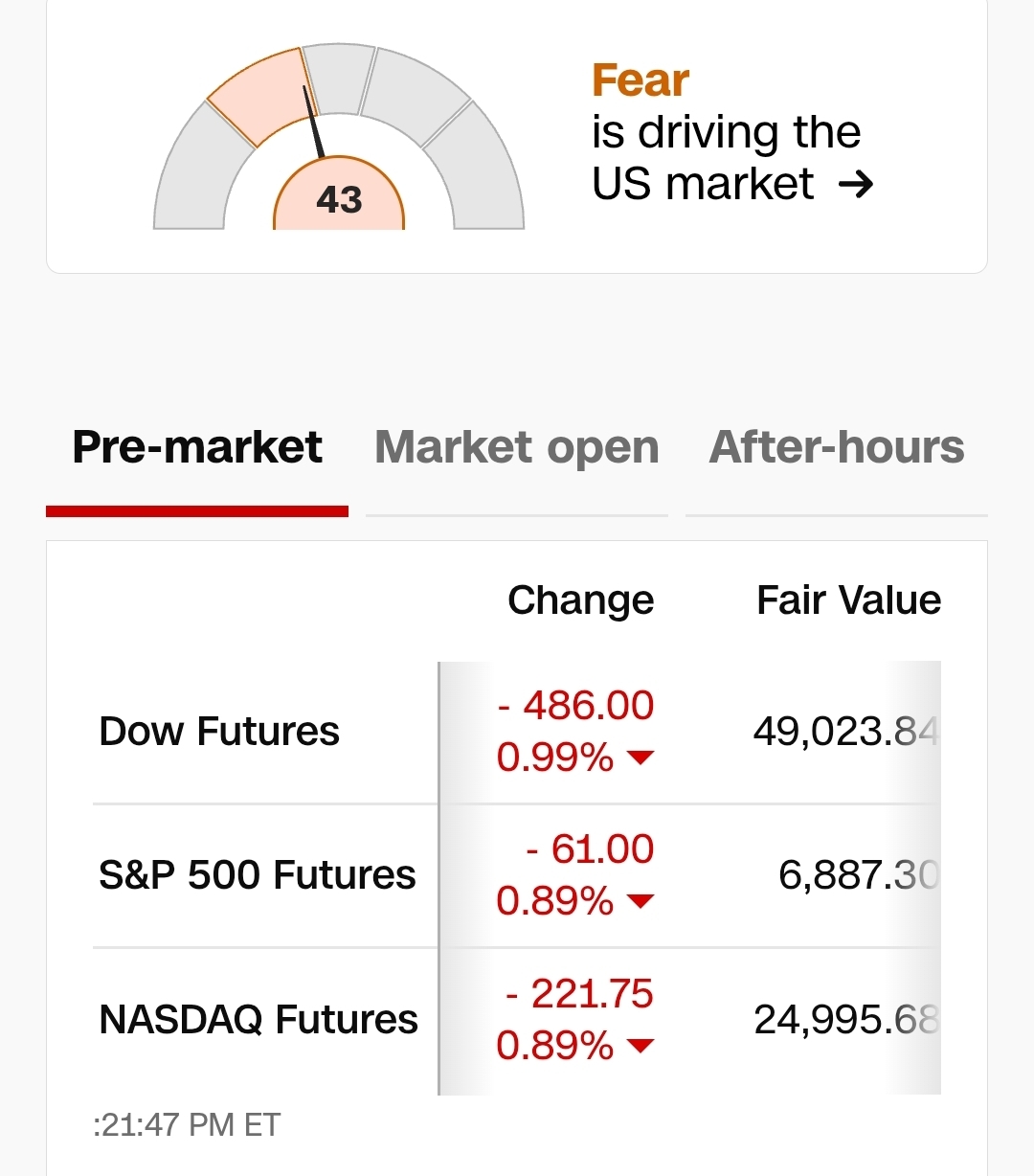Show the After-hours tab
1034x1176 pixels.
pos(836,447)
